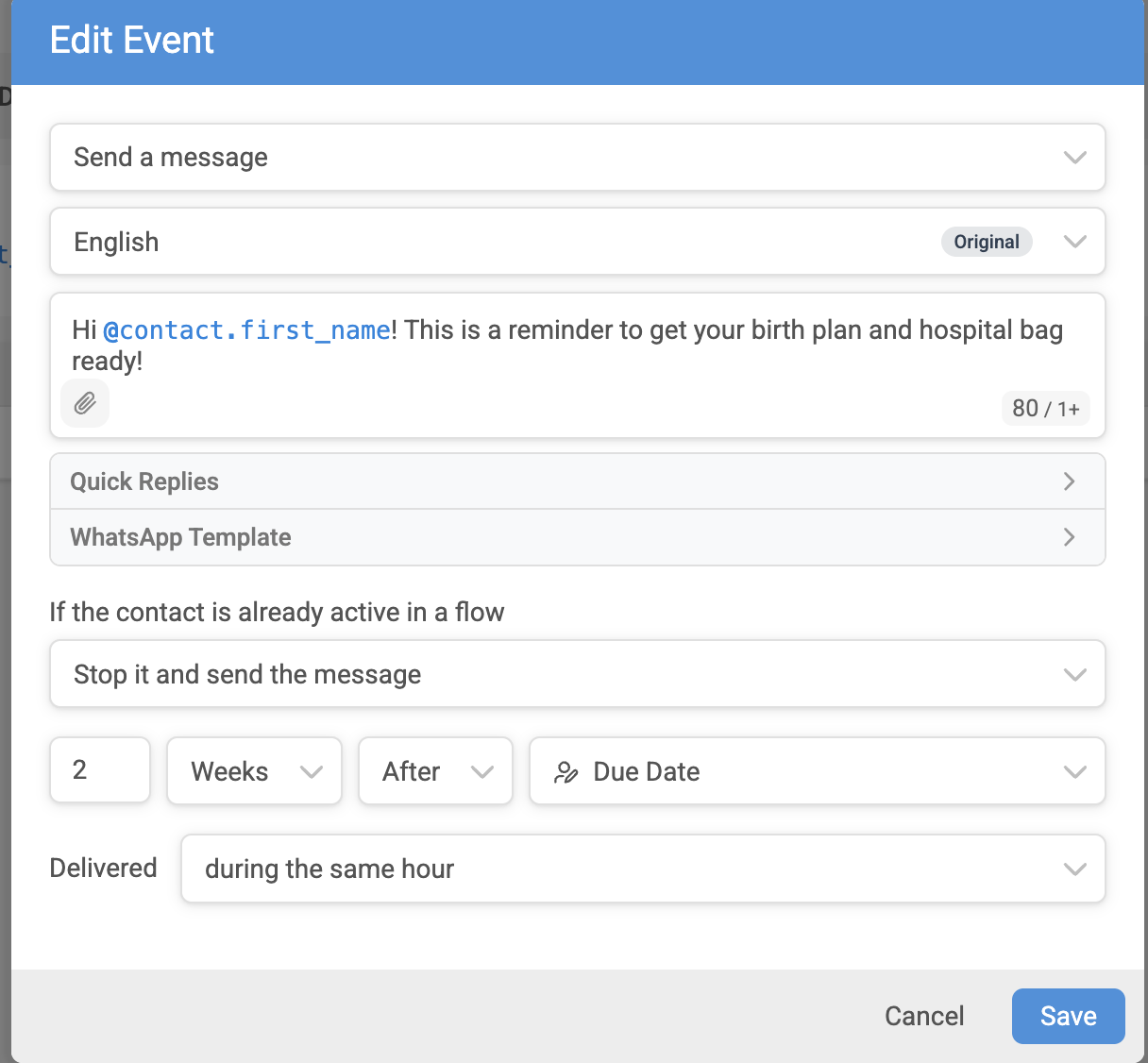Click the Due Date contact field icon

566,772
